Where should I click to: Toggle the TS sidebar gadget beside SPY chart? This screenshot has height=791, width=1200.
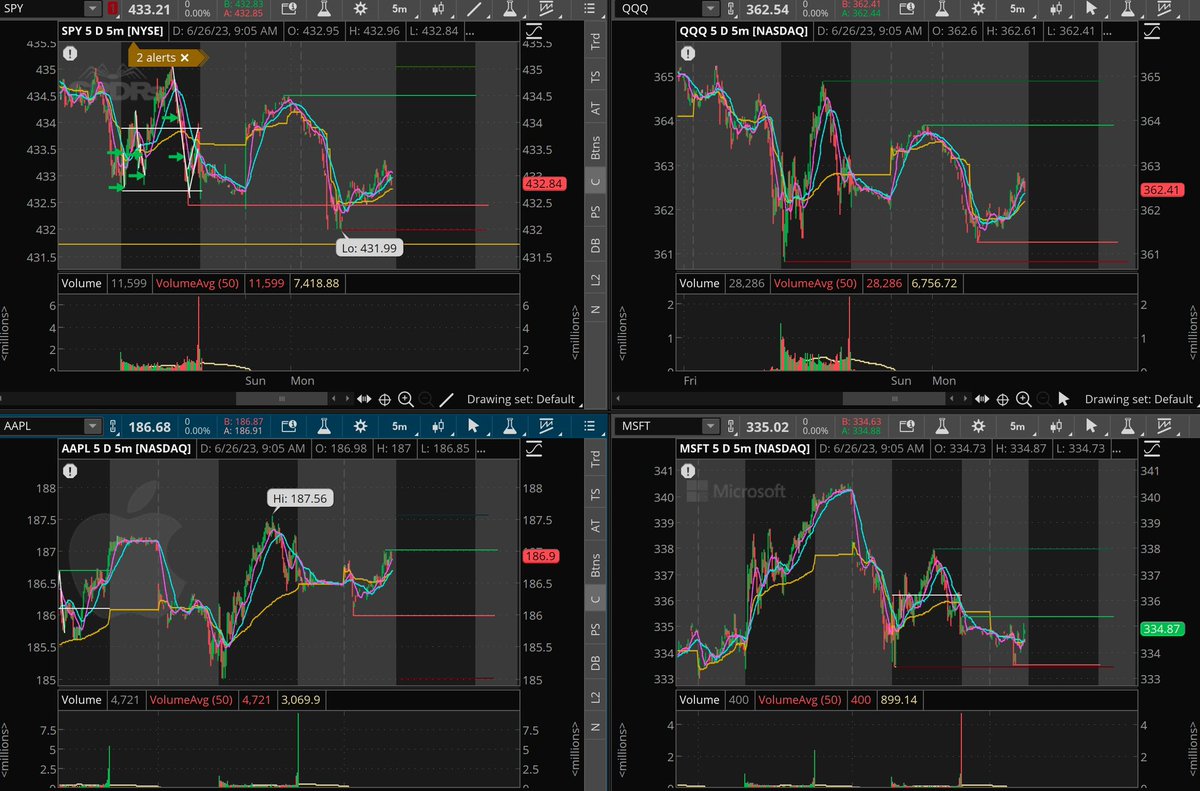[596, 76]
